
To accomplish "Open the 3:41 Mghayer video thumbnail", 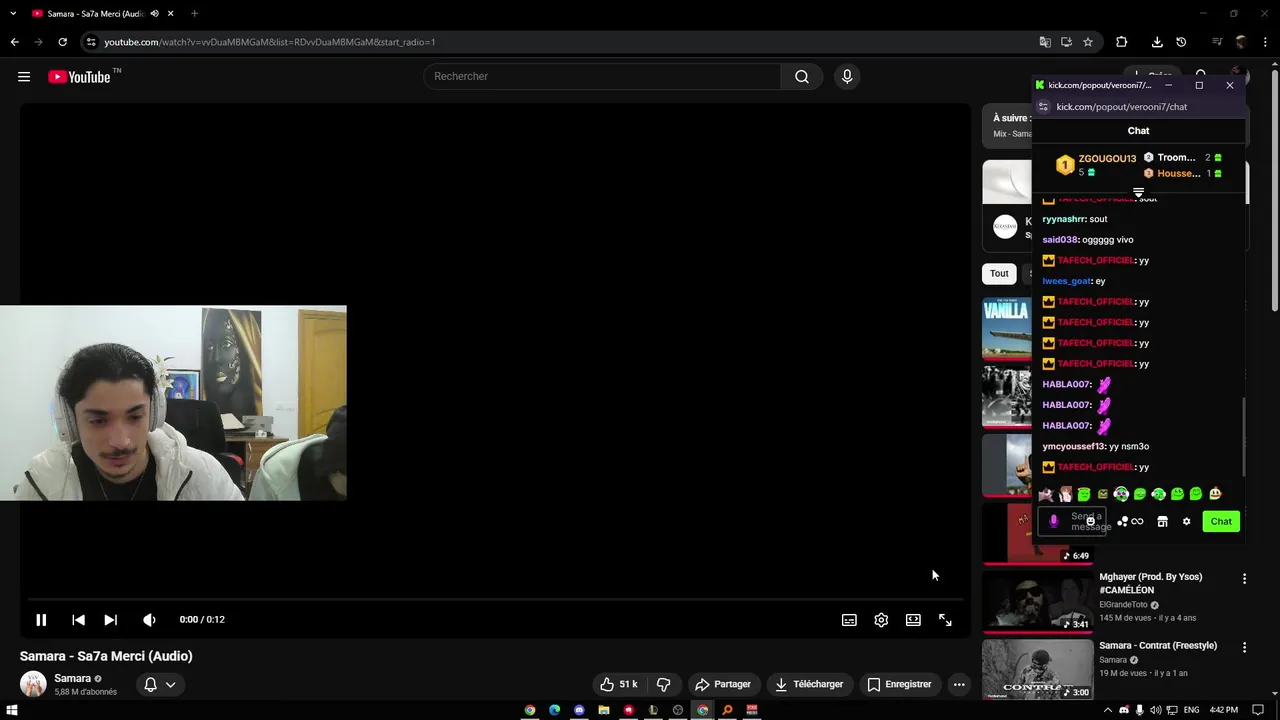I will pyautogui.click(x=1037, y=601).
